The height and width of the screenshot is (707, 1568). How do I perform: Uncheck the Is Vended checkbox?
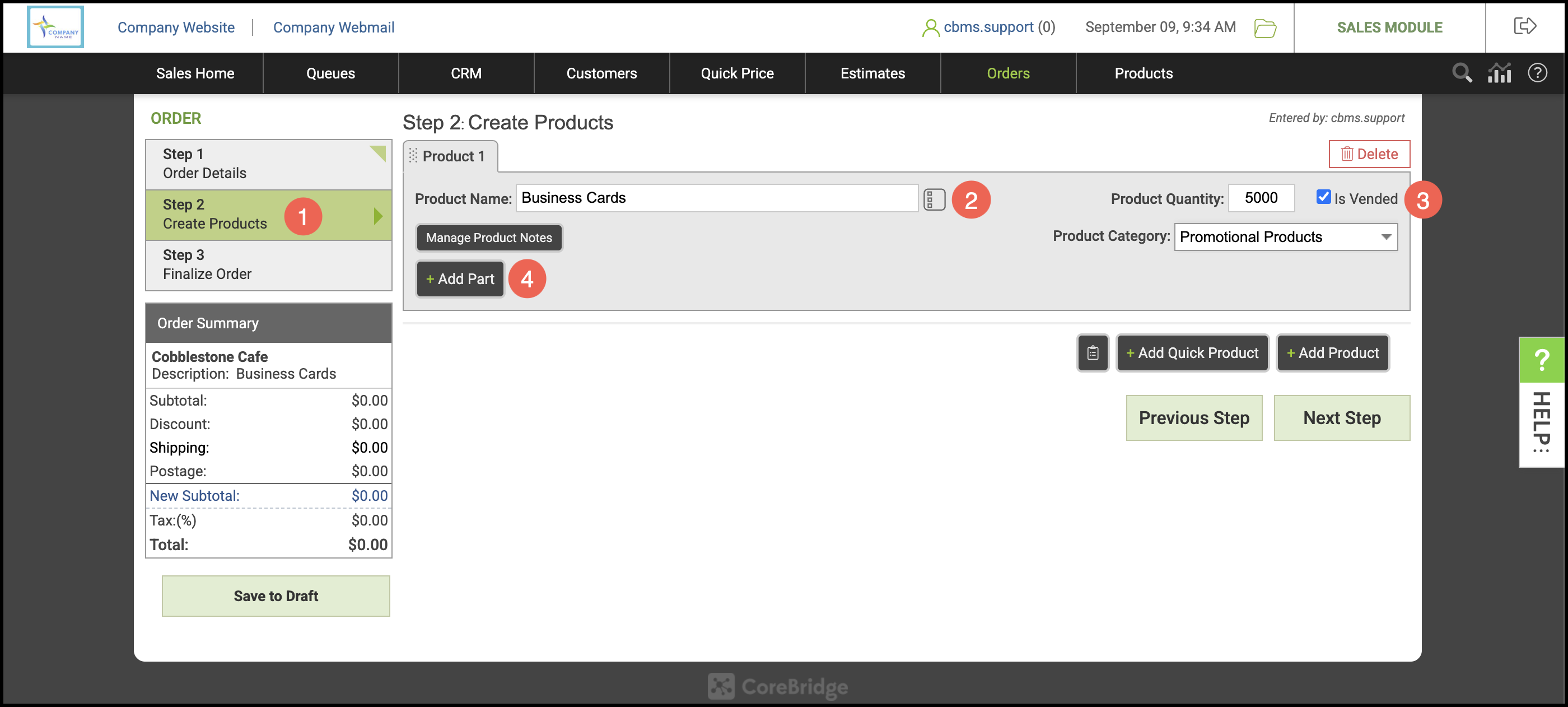[x=1323, y=197]
